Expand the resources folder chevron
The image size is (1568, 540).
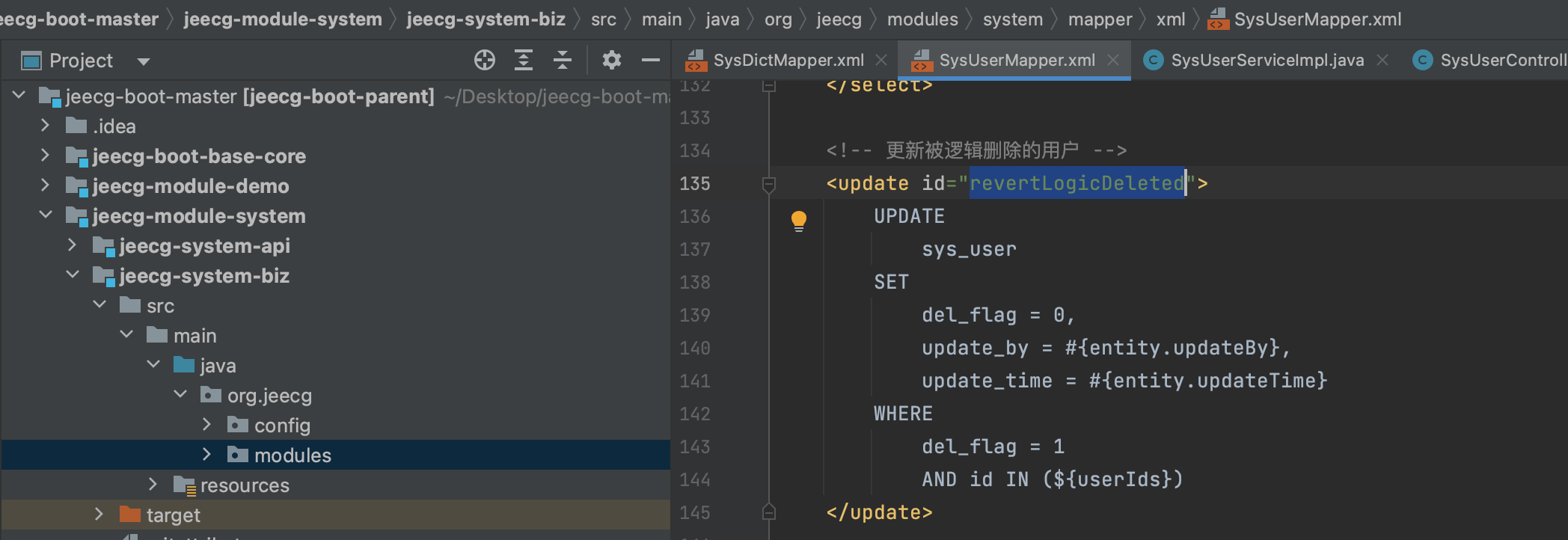pos(153,484)
